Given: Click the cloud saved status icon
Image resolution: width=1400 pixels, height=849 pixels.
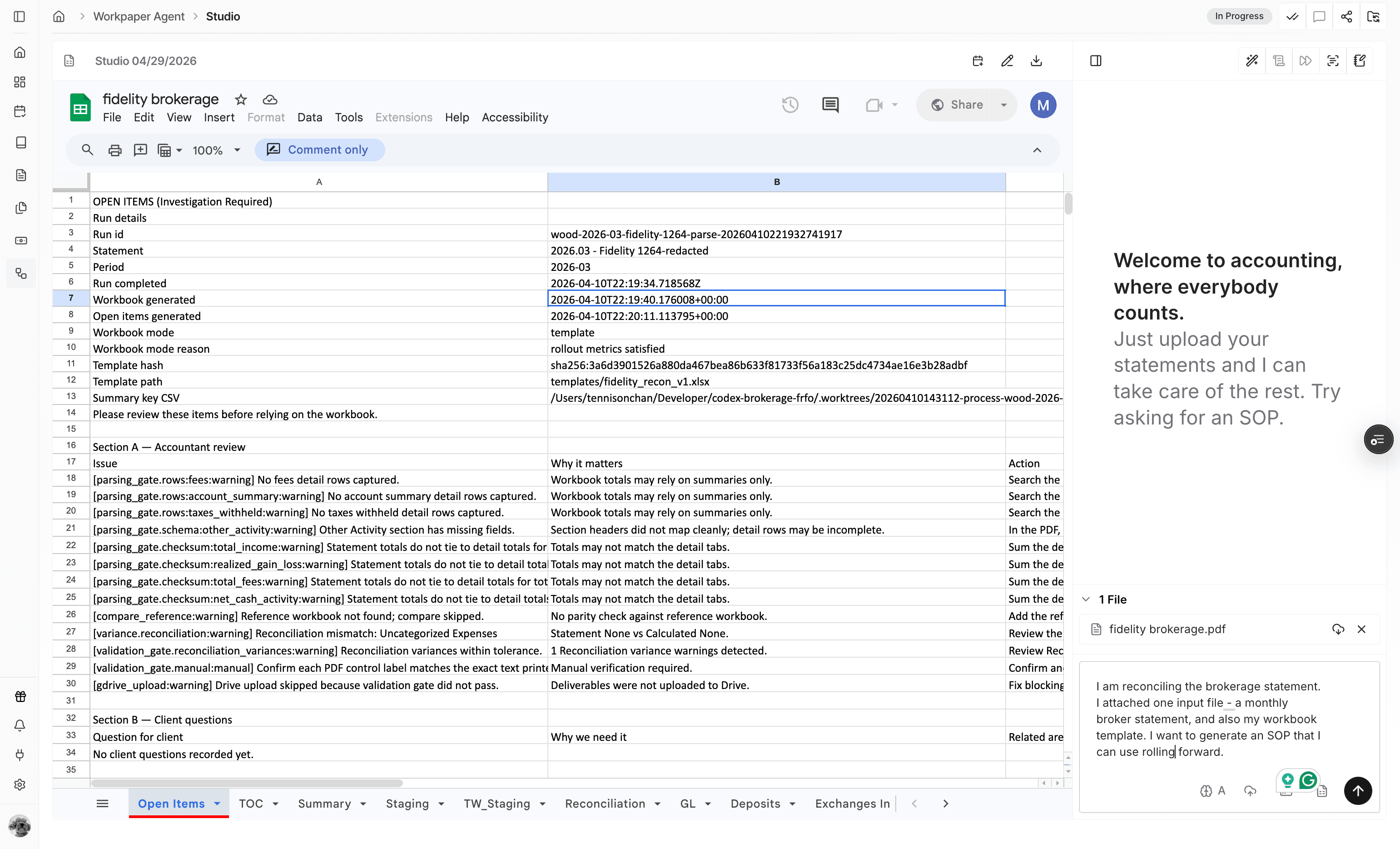Looking at the screenshot, I should point(270,100).
